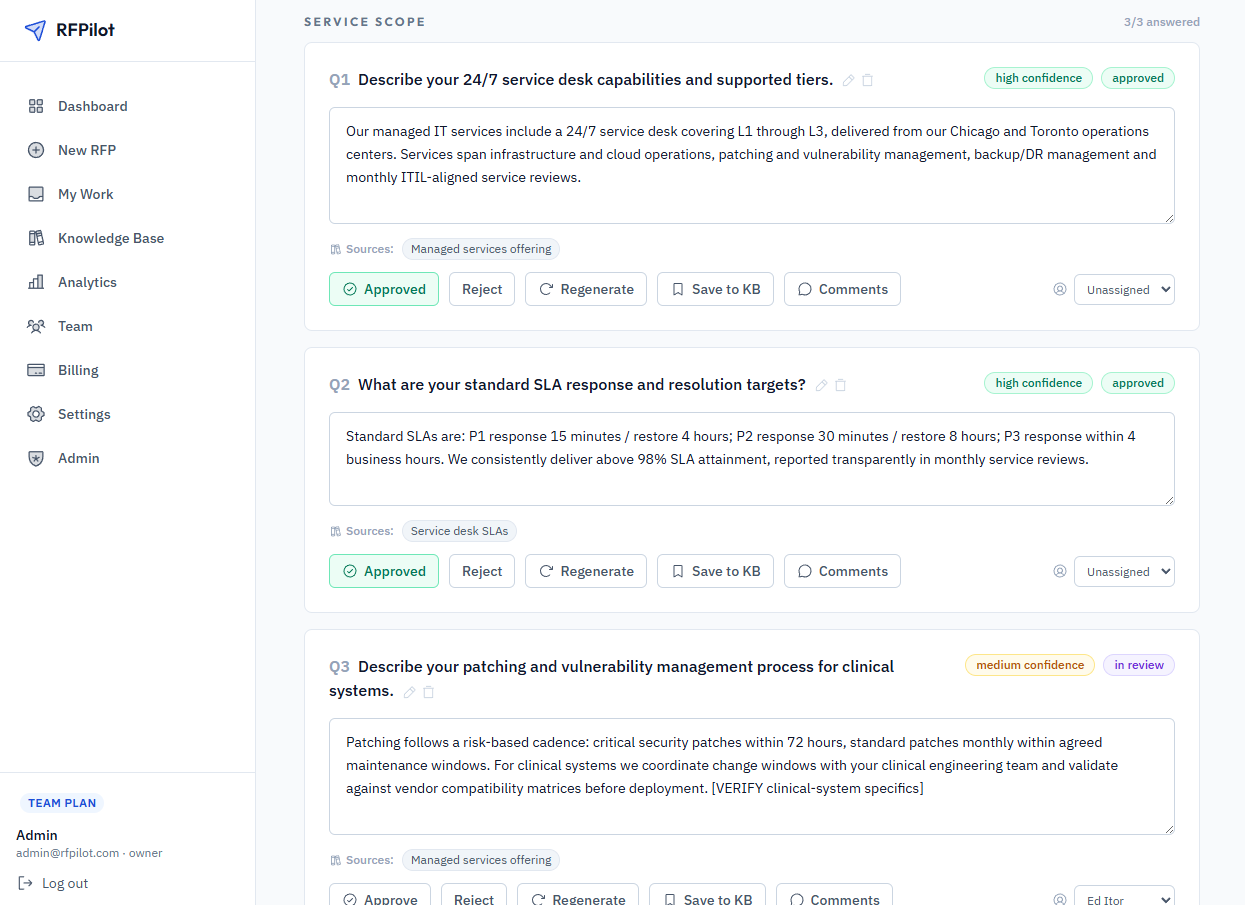Click the Q1 assignee person icon

[x=1060, y=289]
